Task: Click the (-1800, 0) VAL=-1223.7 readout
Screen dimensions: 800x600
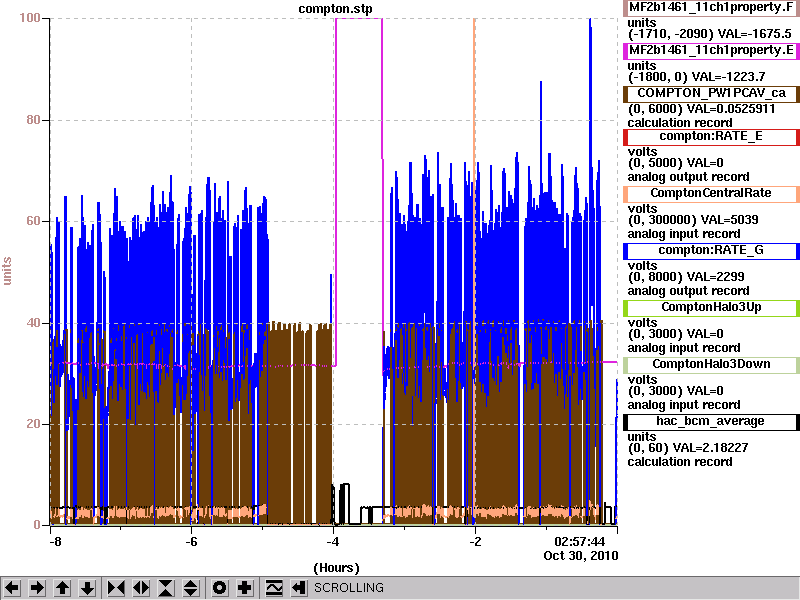Action: [x=696, y=77]
